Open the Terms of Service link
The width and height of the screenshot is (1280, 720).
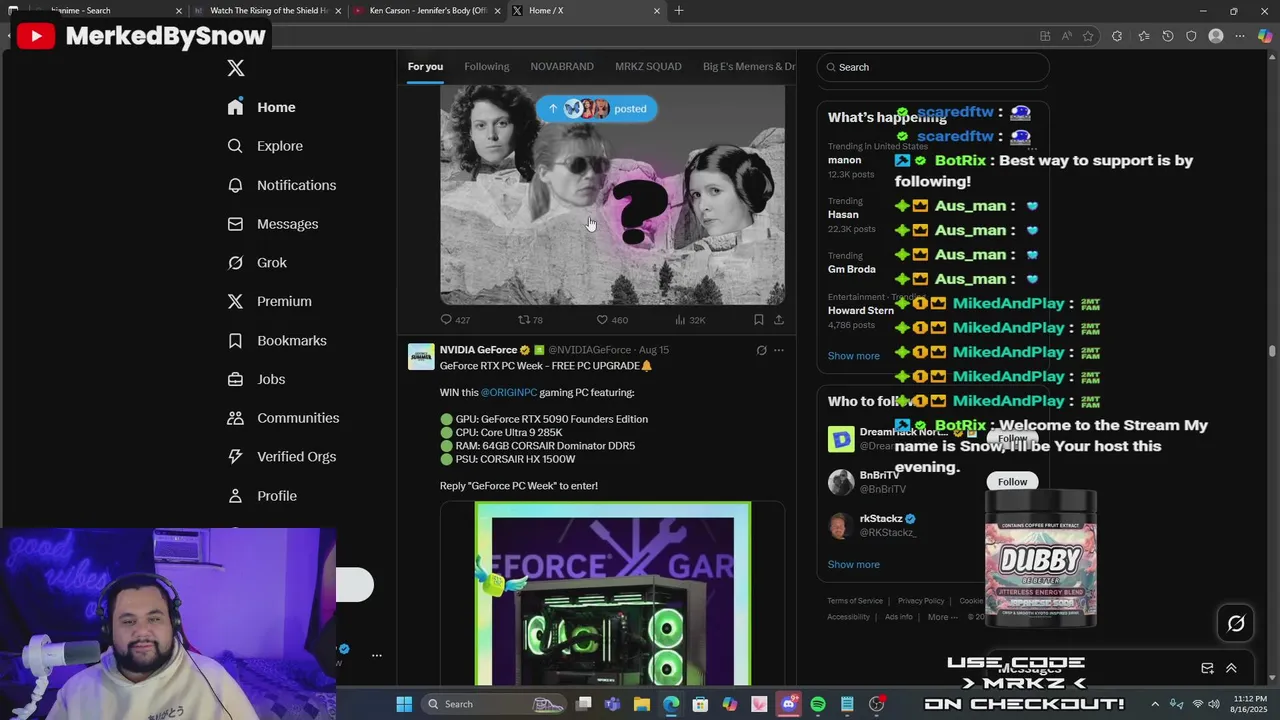pos(855,601)
